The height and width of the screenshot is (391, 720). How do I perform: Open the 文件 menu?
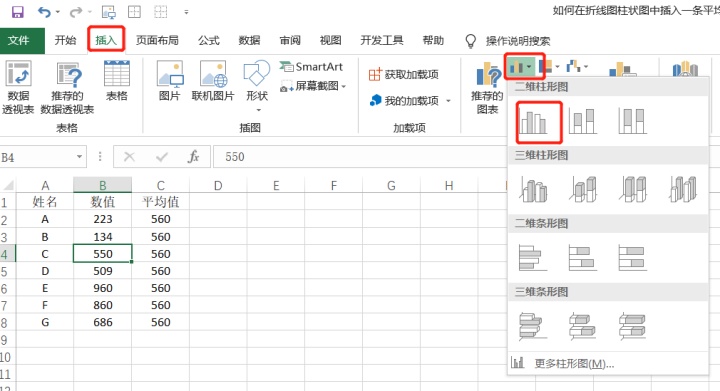coord(19,40)
